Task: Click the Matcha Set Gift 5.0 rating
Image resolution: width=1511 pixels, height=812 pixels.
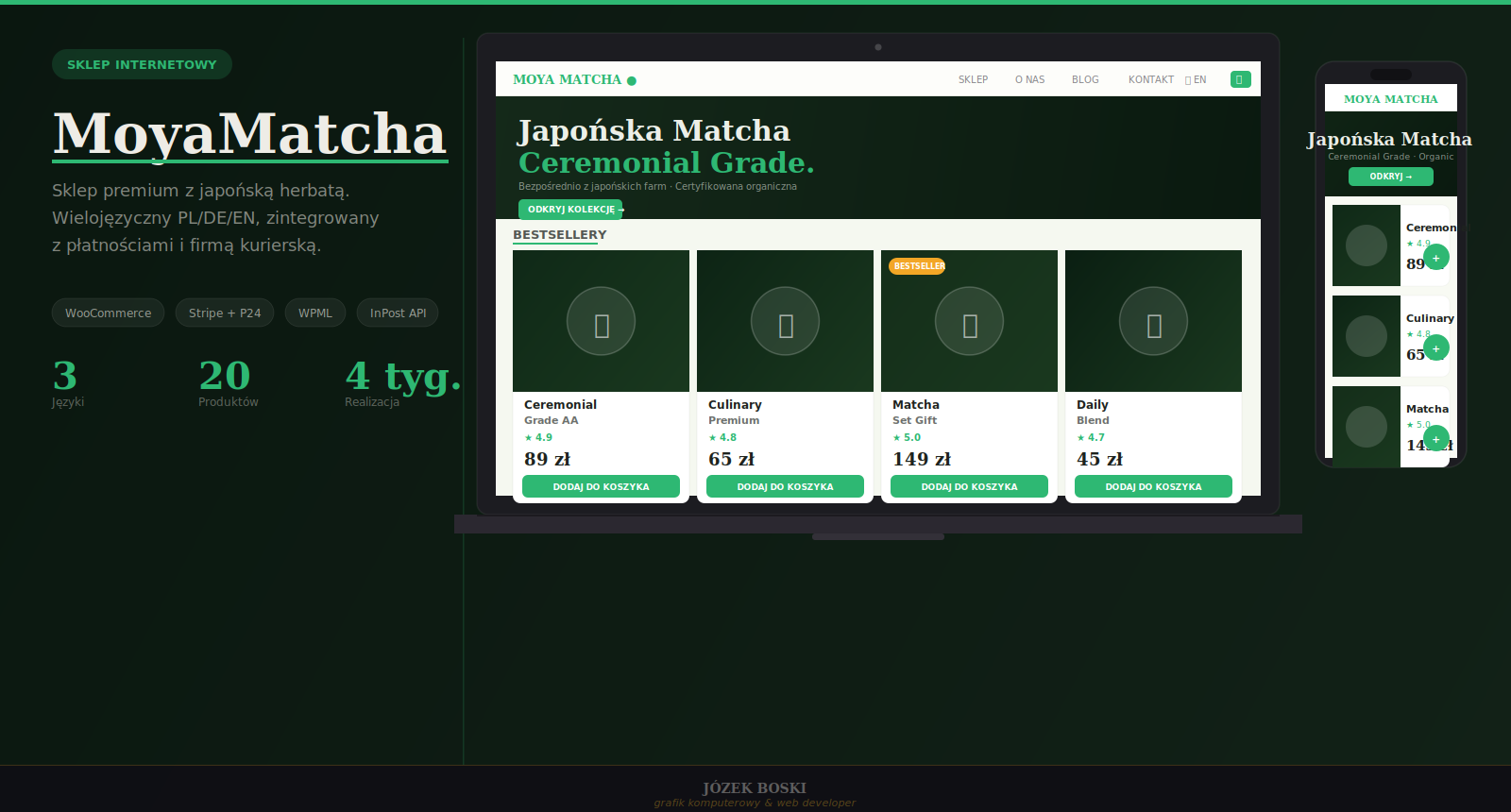Action: click(x=907, y=437)
